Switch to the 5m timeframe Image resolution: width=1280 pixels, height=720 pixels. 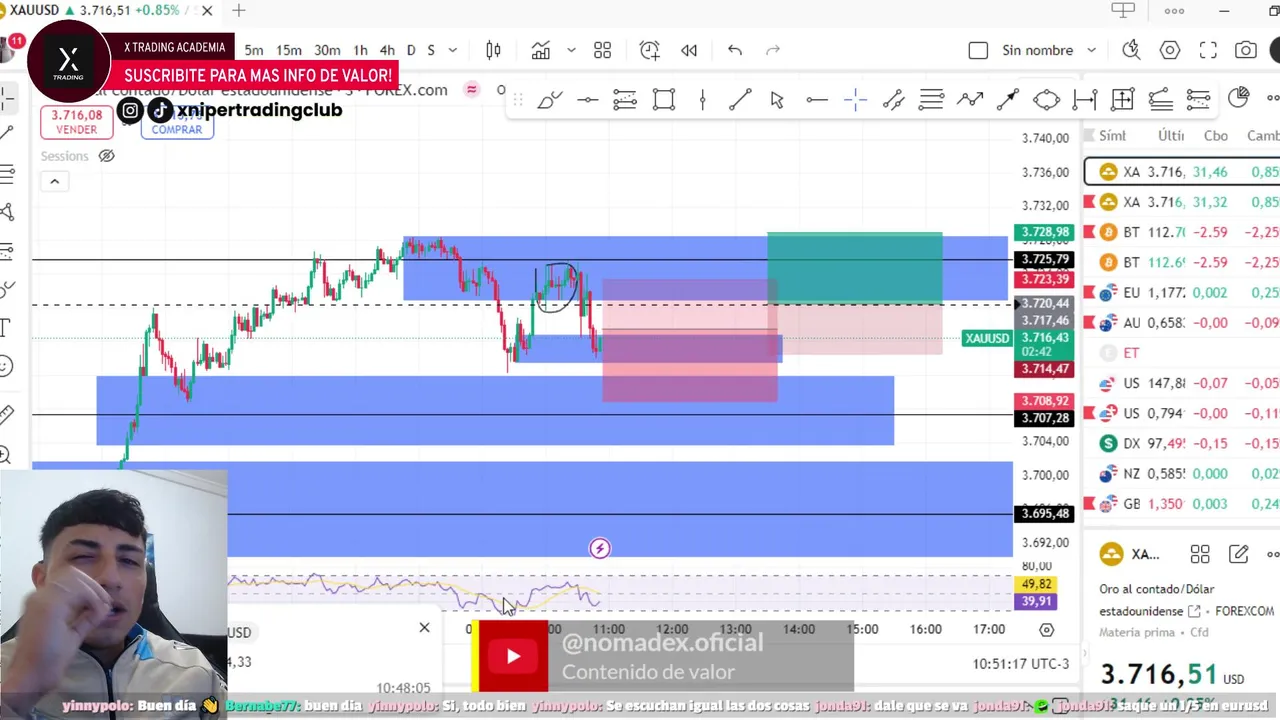click(254, 50)
